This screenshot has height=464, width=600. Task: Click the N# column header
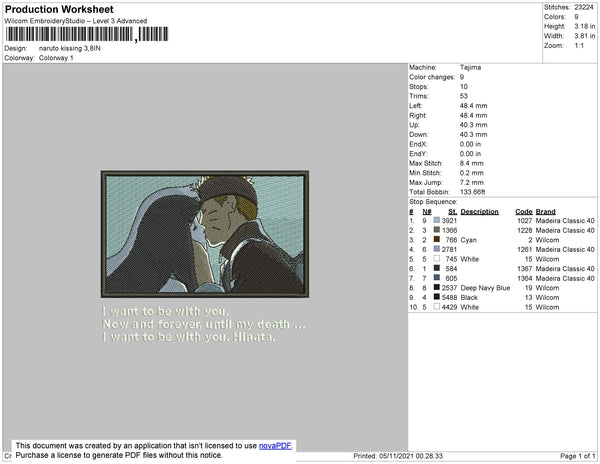coord(427,212)
